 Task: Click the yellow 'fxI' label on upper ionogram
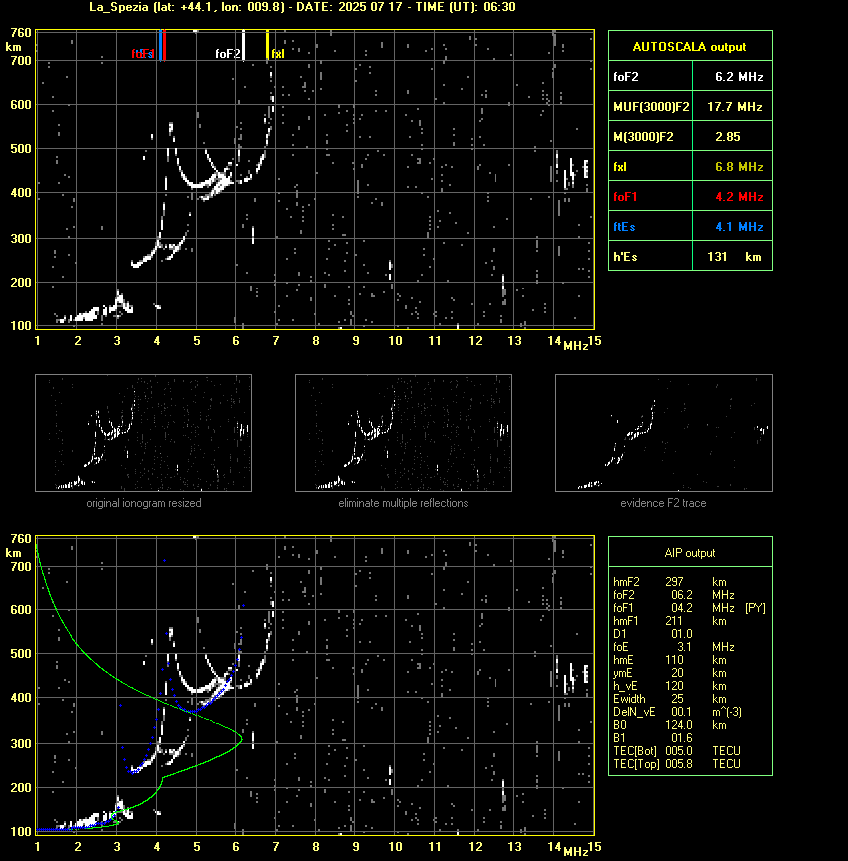[278, 53]
